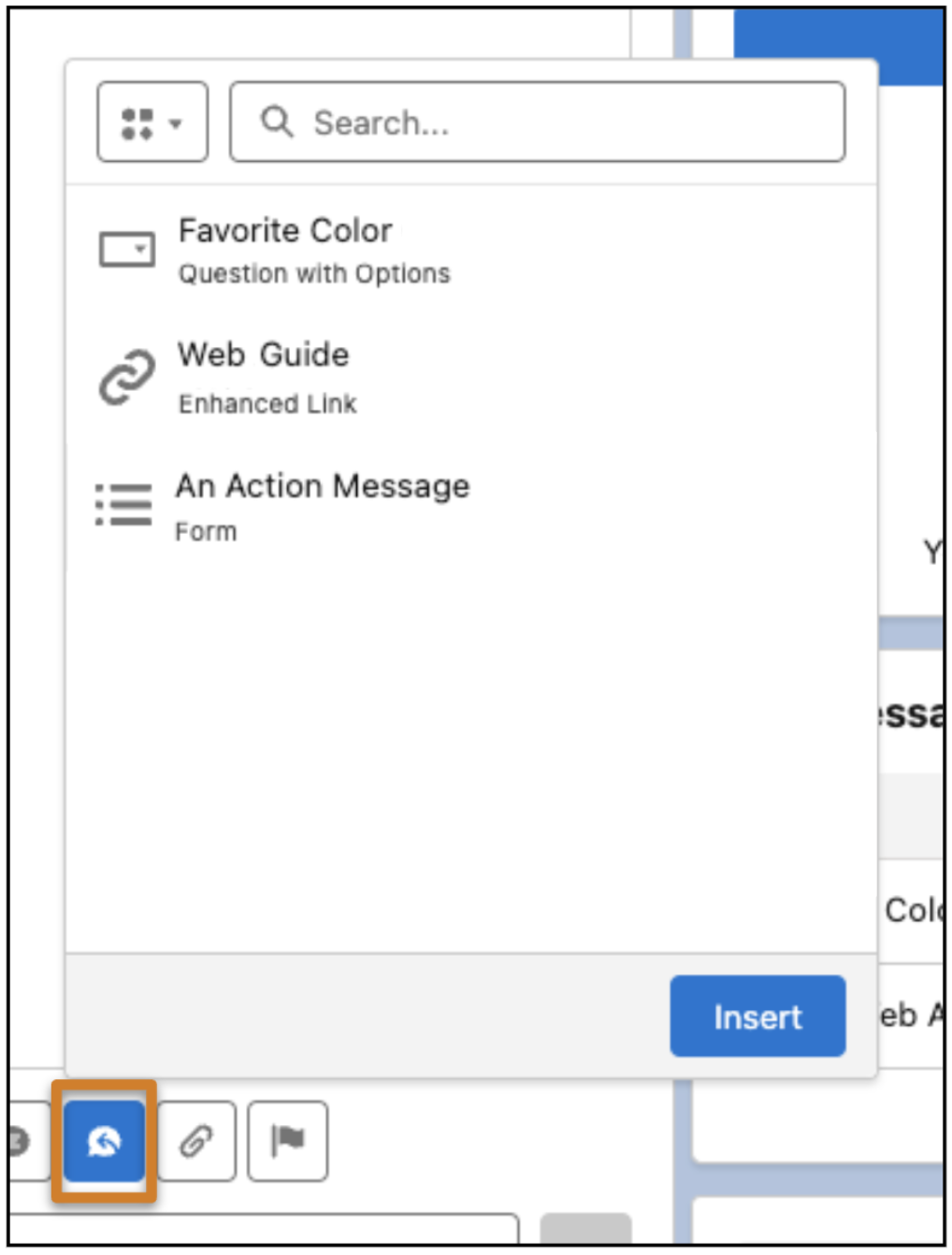Select the Question with Options item
The image size is (952, 1255).
(x=312, y=273)
